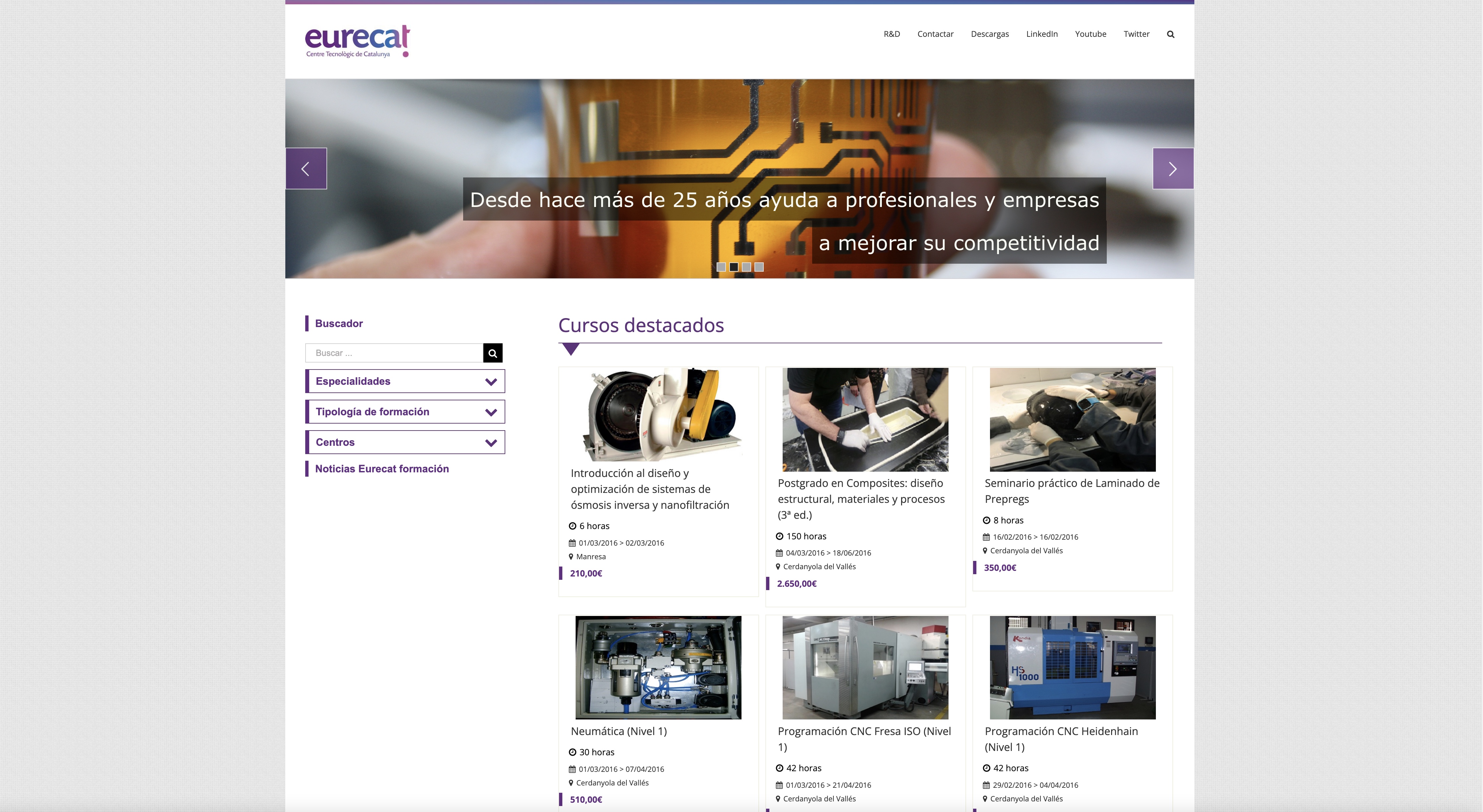Open Twitter menu link
This screenshot has height=812, width=1483.
click(1136, 34)
